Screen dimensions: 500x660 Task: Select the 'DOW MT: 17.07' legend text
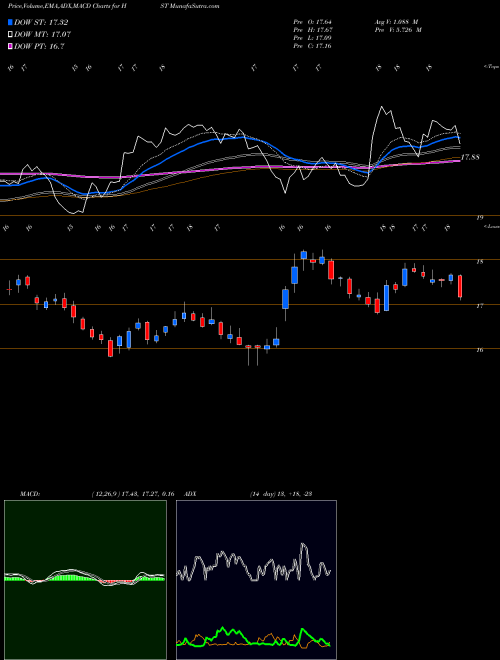tap(43, 35)
